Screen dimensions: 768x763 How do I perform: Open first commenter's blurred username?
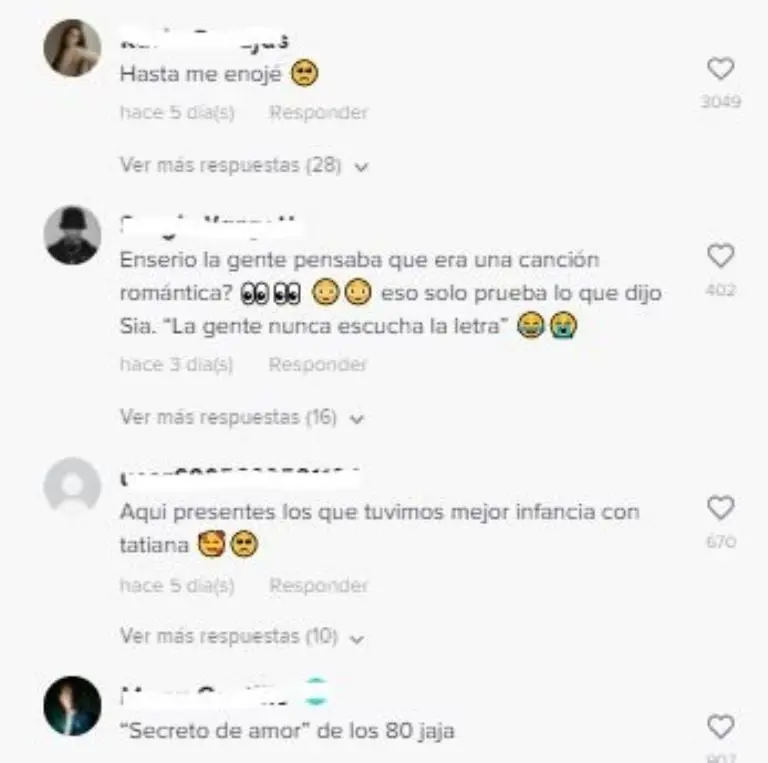pos(204,40)
